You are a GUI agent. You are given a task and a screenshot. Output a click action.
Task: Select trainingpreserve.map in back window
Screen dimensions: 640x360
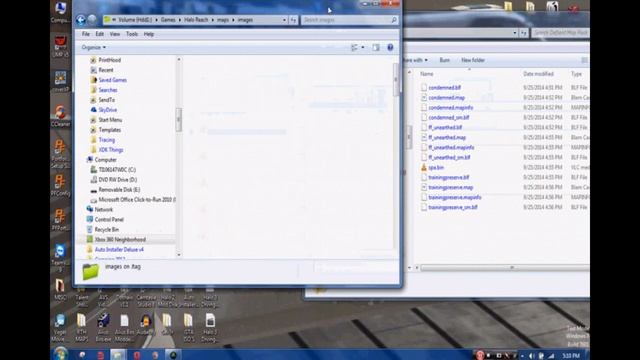pyautogui.click(x=451, y=187)
